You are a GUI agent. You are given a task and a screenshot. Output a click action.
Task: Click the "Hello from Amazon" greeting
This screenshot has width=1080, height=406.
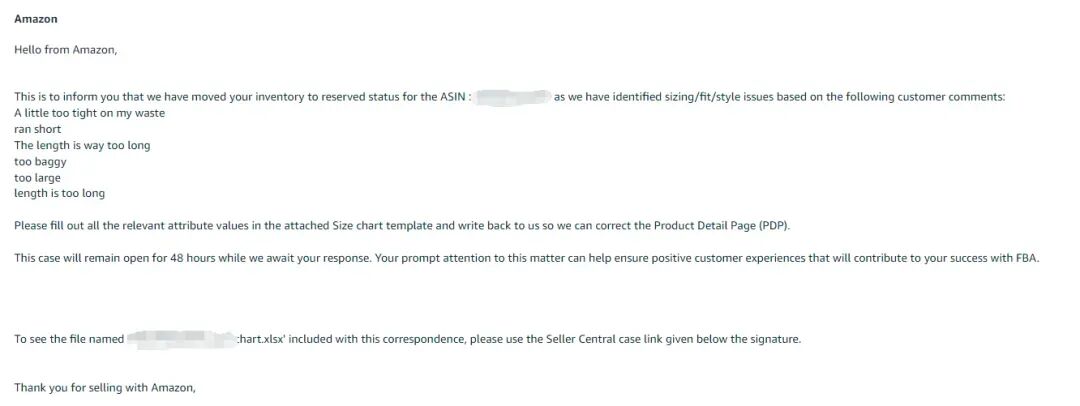66,50
